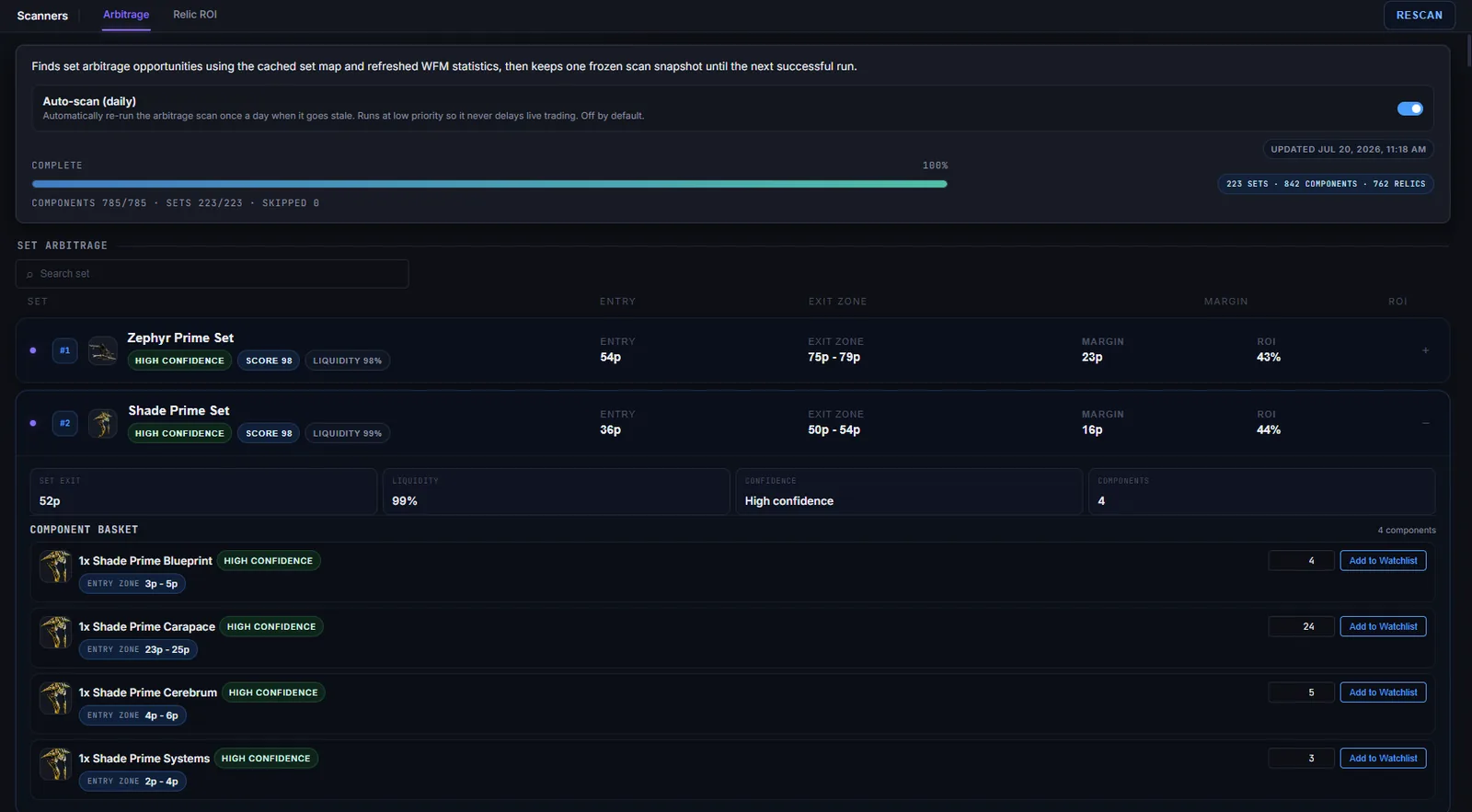Click Zephyr's 43% ROI value
Image resolution: width=1472 pixels, height=812 pixels.
(x=1269, y=357)
